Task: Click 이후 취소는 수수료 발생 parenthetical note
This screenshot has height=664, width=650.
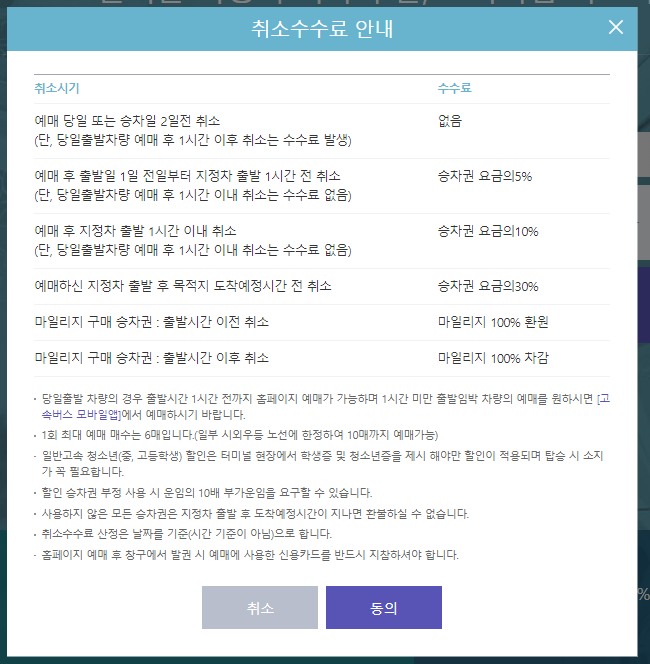Action: pos(193,140)
